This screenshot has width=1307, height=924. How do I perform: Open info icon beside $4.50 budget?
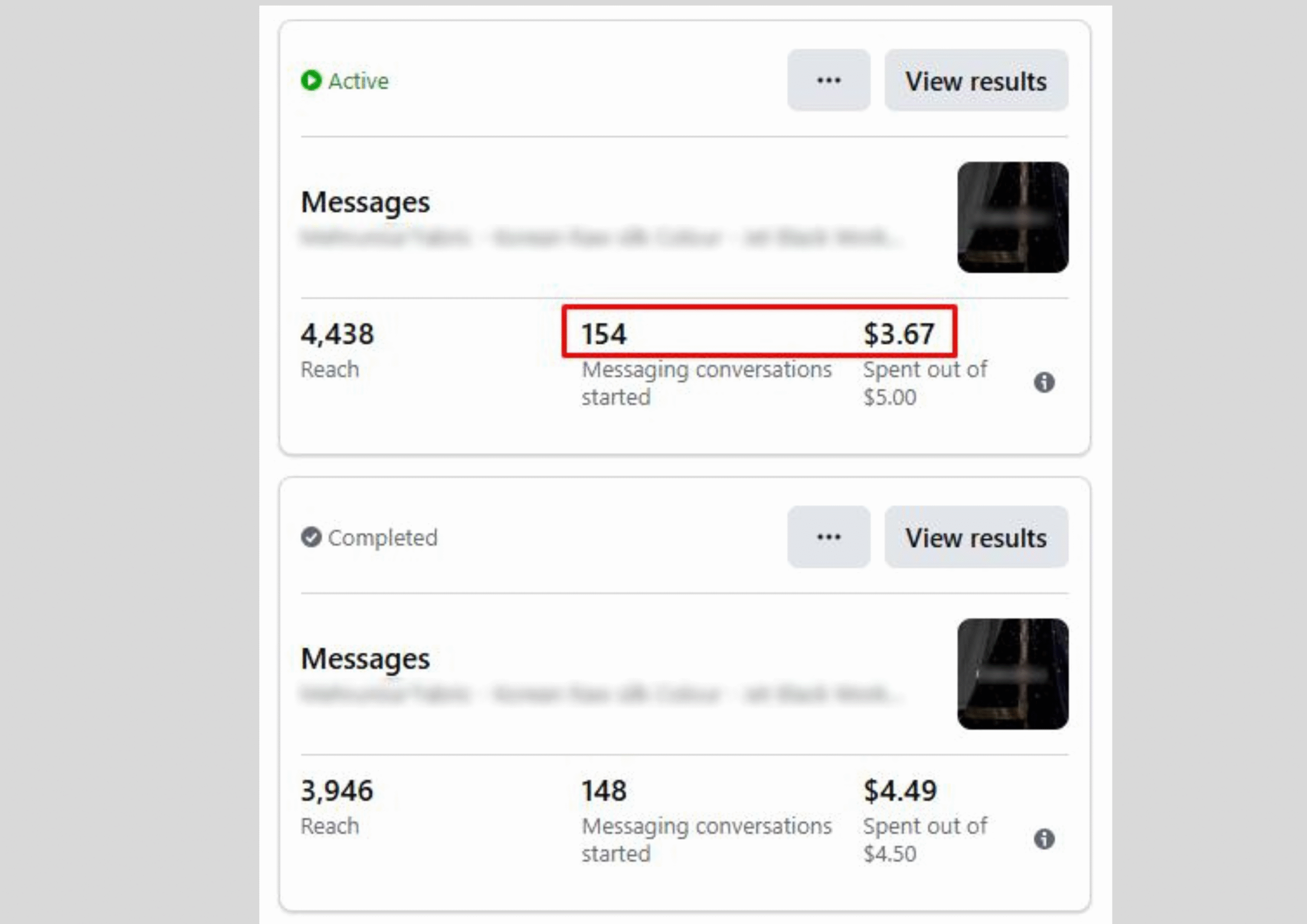(x=1044, y=839)
